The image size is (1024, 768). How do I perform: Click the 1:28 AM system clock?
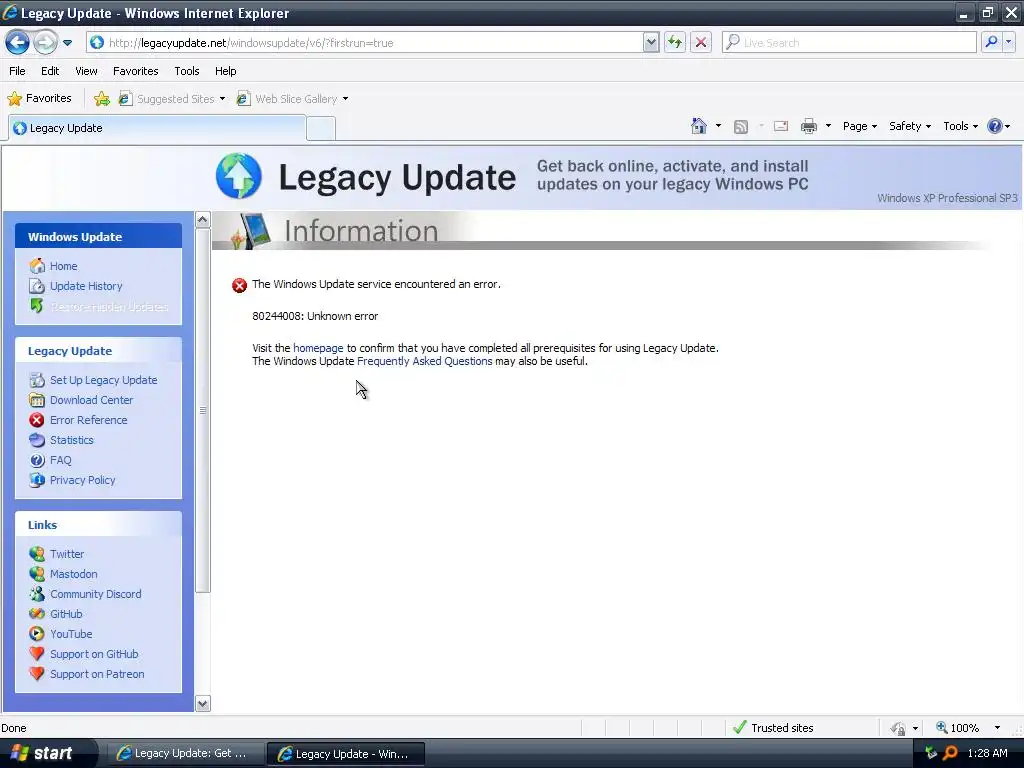click(987, 753)
